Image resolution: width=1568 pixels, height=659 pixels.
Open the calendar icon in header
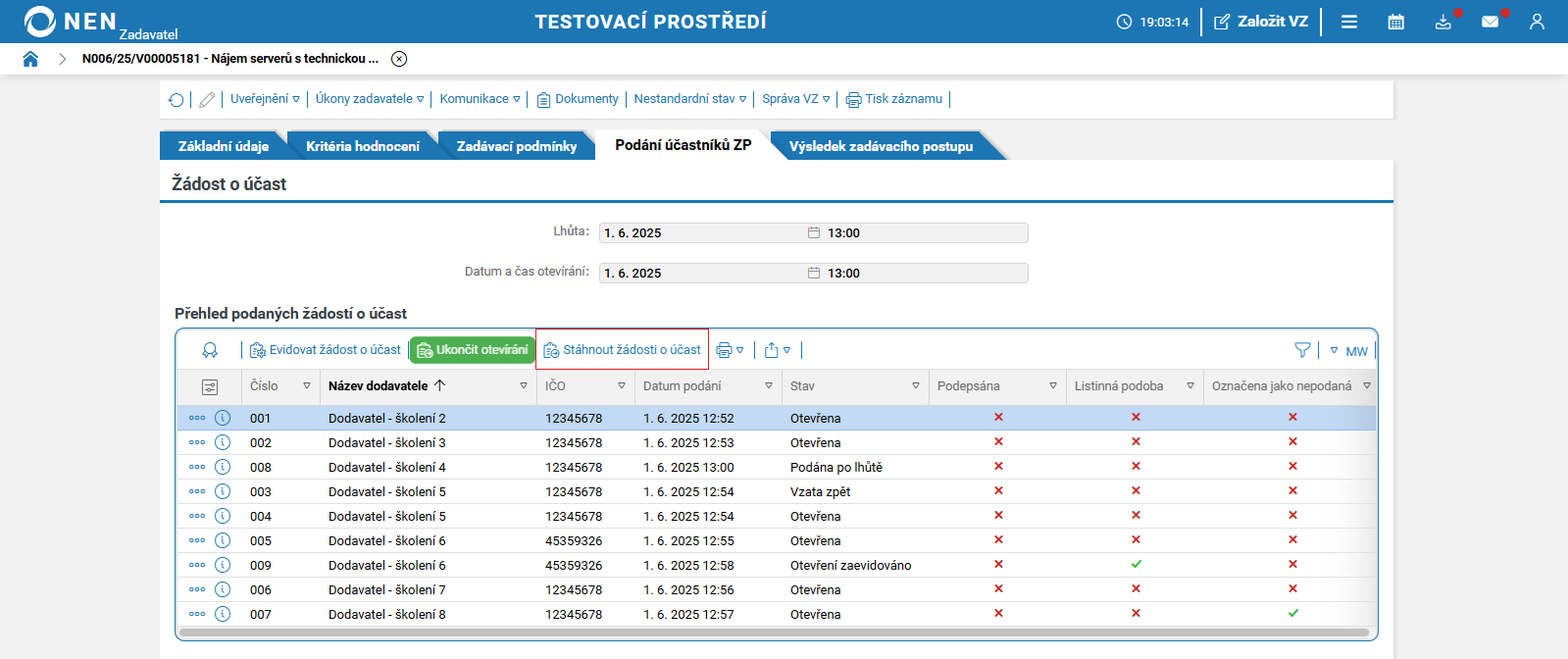point(1396,22)
